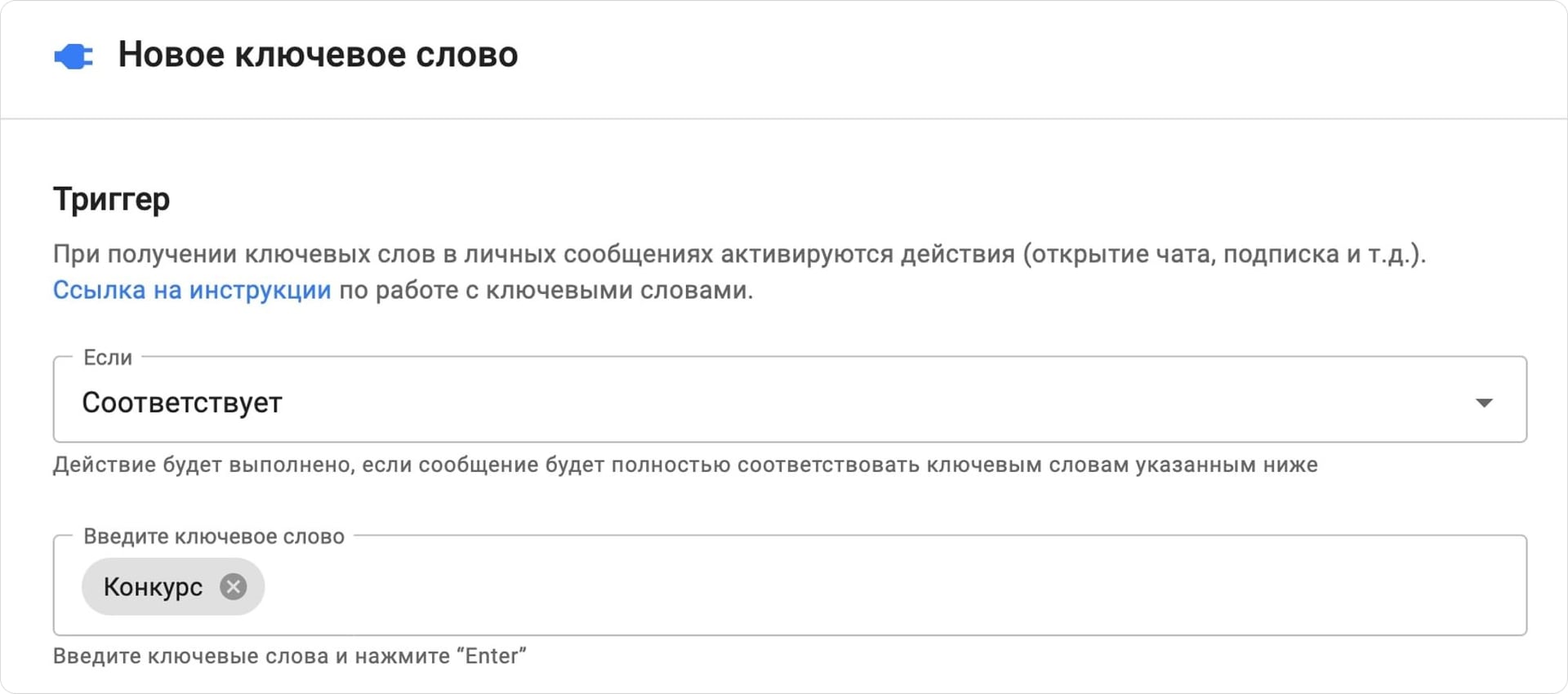Screen dimensions: 1568x694
Task: Select the Соответствует value in the Если field
Action: click(x=181, y=401)
